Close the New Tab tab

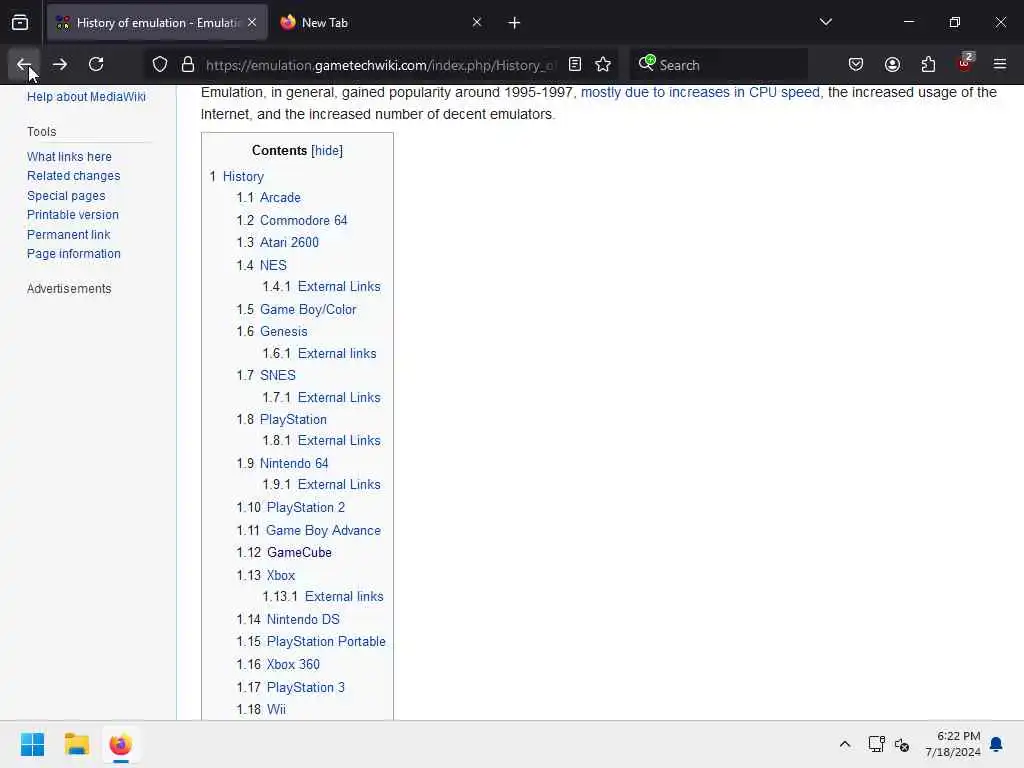pyautogui.click(x=477, y=23)
